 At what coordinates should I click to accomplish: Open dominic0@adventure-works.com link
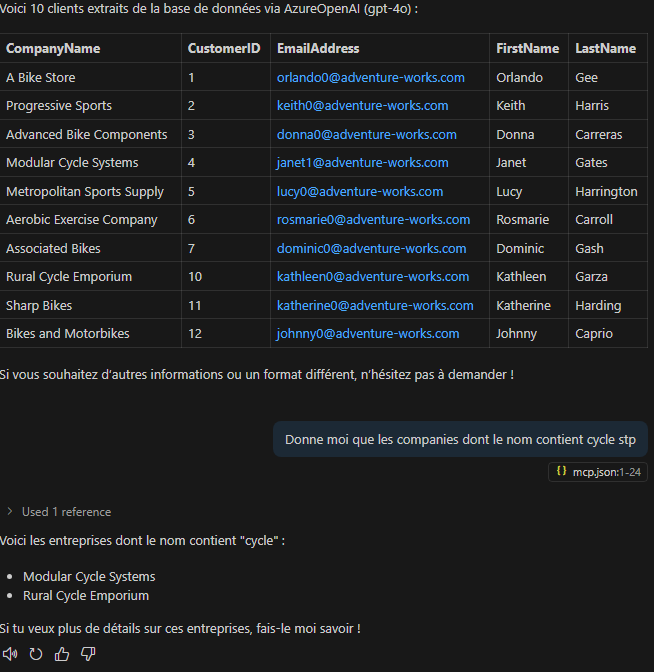coord(372,249)
